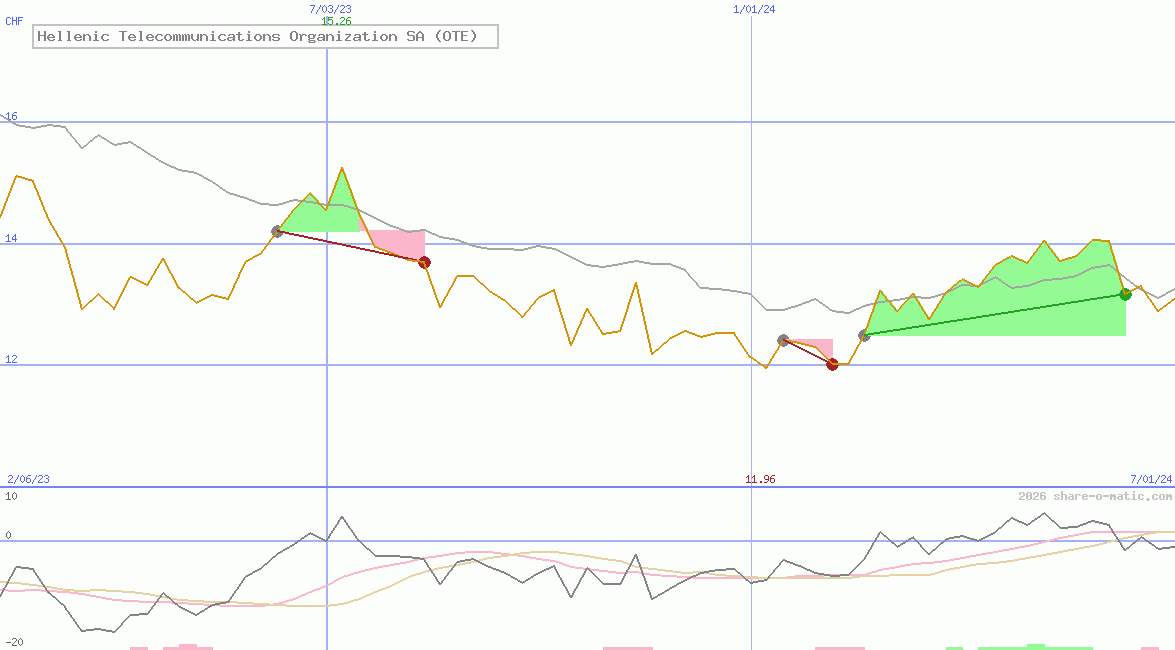This screenshot has width=1175, height=650.
Task: Select the Hellenic Telecommunications Organization SA title box
Action: (x=265, y=37)
